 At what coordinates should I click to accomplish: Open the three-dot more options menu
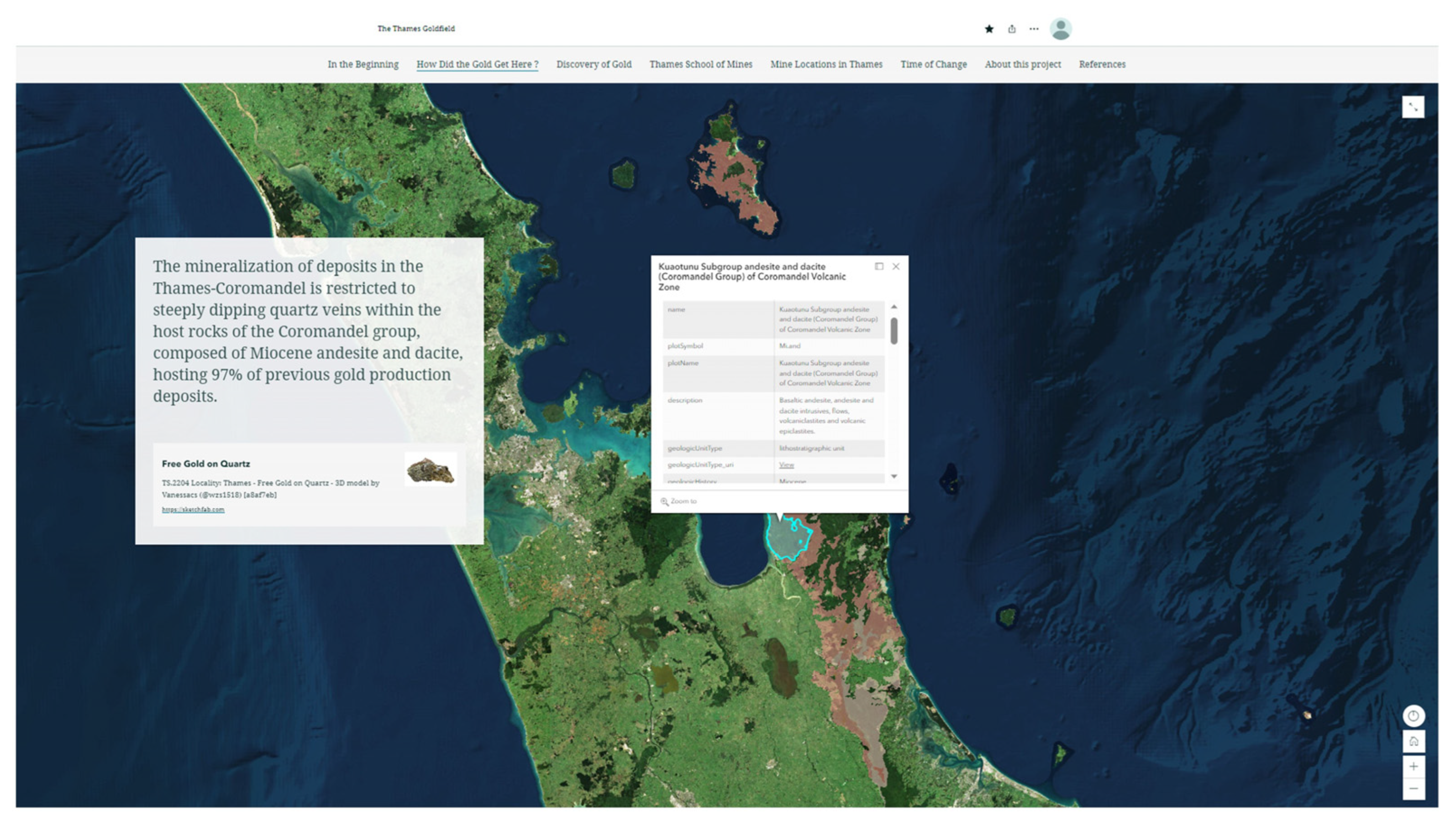pos(1034,29)
